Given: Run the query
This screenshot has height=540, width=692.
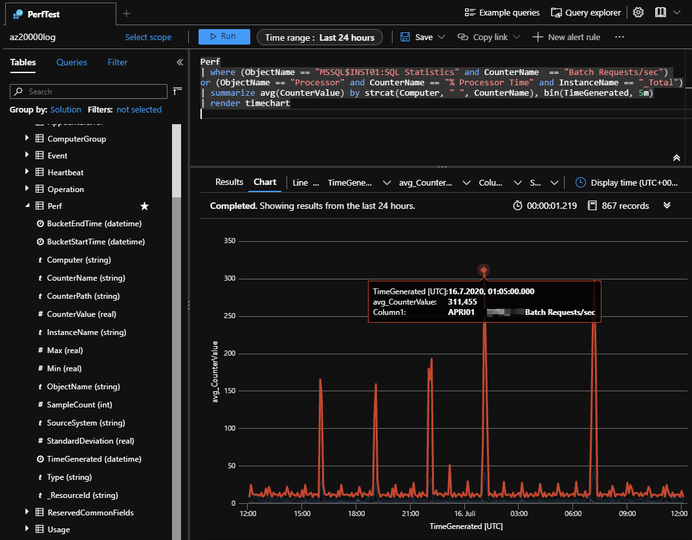Looking at the screenshot, I should (x=224, y=37).
